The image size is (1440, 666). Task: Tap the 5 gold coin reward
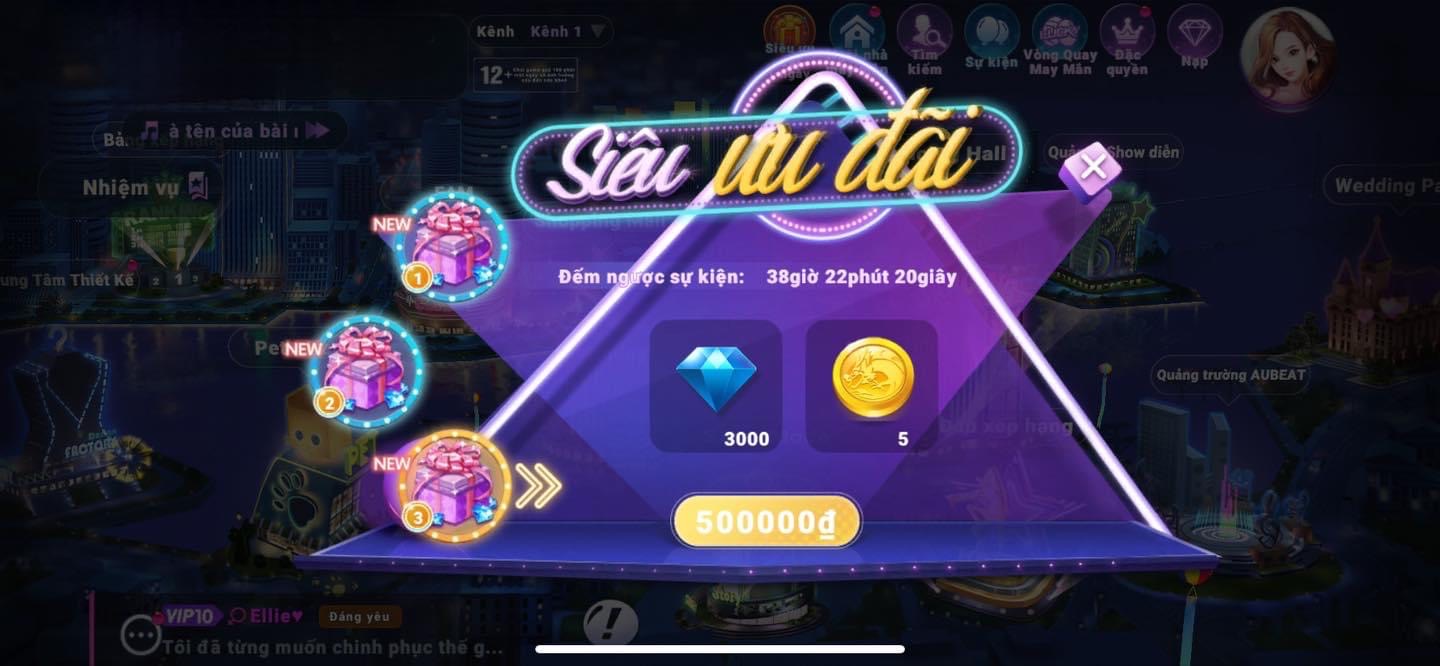coord(872,386)
